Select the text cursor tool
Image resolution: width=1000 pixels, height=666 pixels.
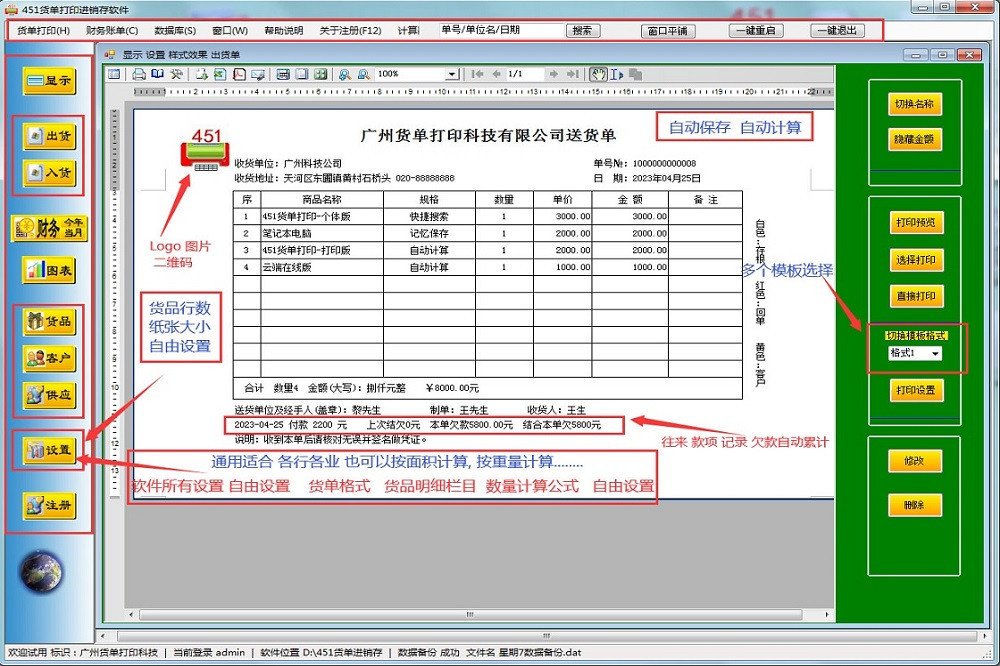coord(616,75)
